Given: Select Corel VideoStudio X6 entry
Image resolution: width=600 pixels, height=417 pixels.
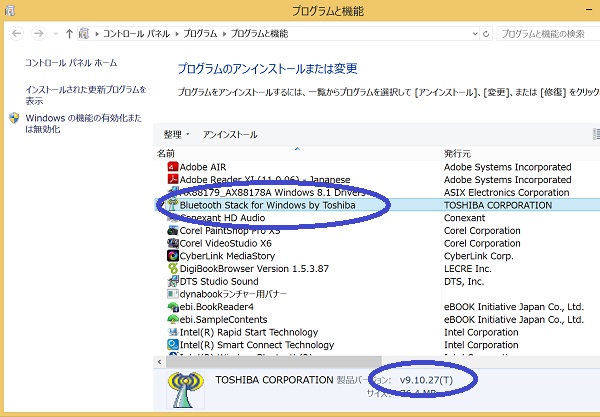Looking at the screenshot, I should 225,243.
